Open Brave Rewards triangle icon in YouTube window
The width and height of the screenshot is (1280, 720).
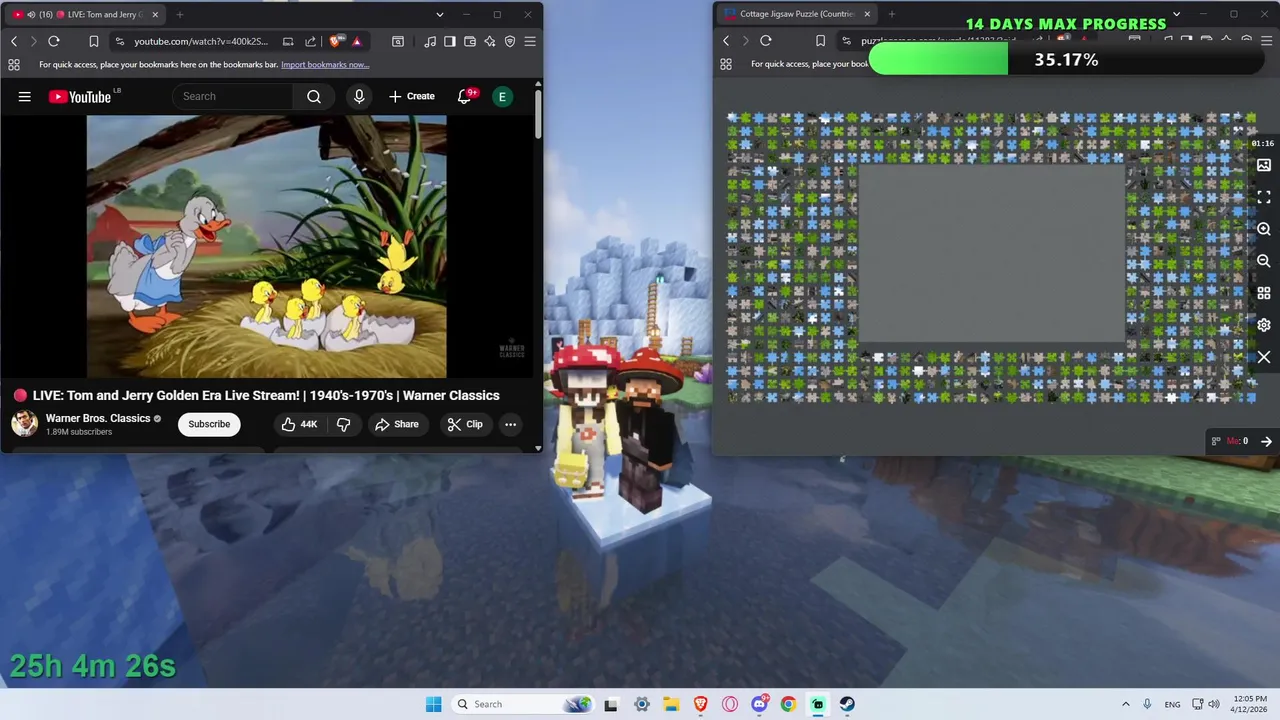pos(357,41)
